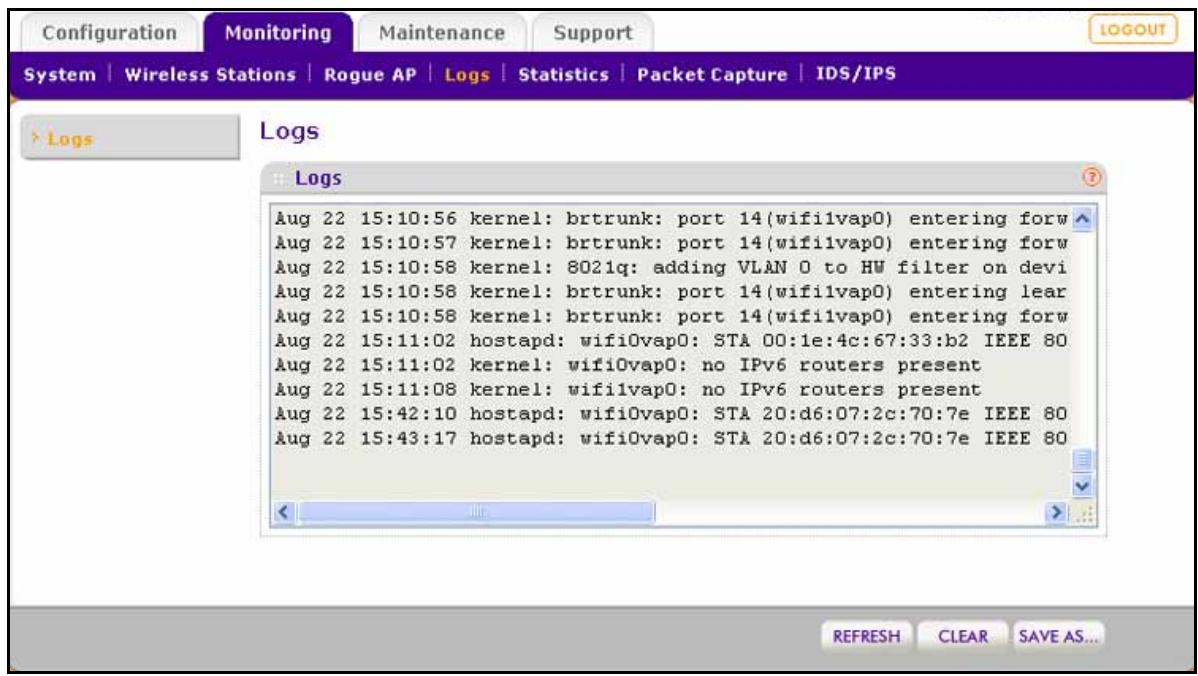Click the log scroll up arrow
The height and width of the screenshot is (676, 1198).
click(x=1082, y=219)
